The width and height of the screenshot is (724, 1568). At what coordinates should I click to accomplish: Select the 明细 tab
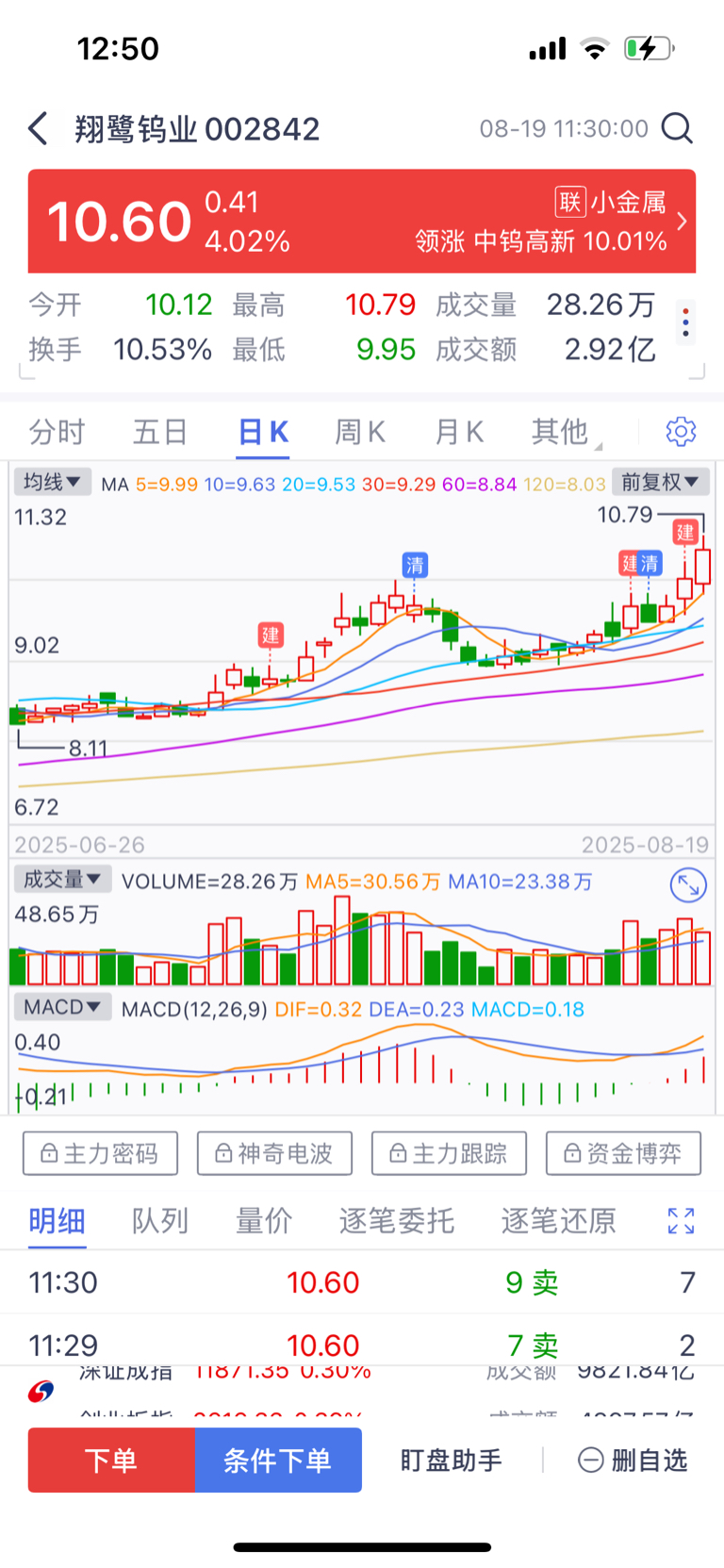[57, 1221]
